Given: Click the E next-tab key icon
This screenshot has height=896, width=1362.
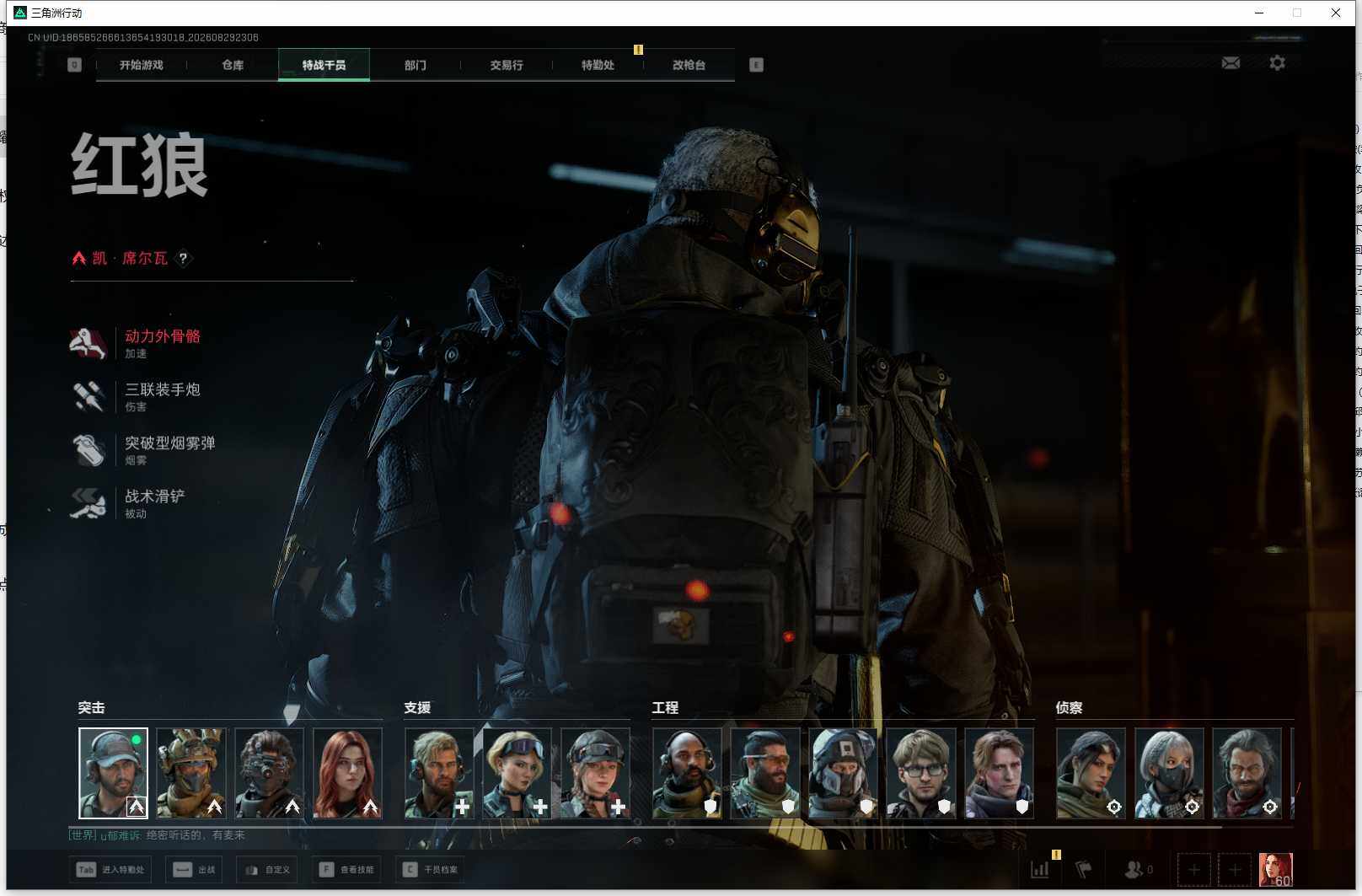Looking at the screenshot, I should pyautogui.click(x=756, y=65).
